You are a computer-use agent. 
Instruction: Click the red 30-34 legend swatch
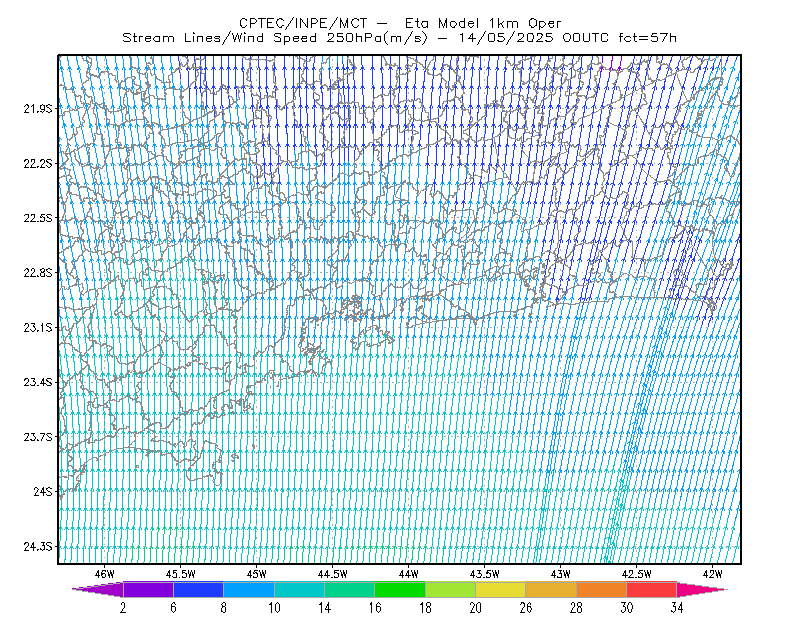[x=652, y=589]
